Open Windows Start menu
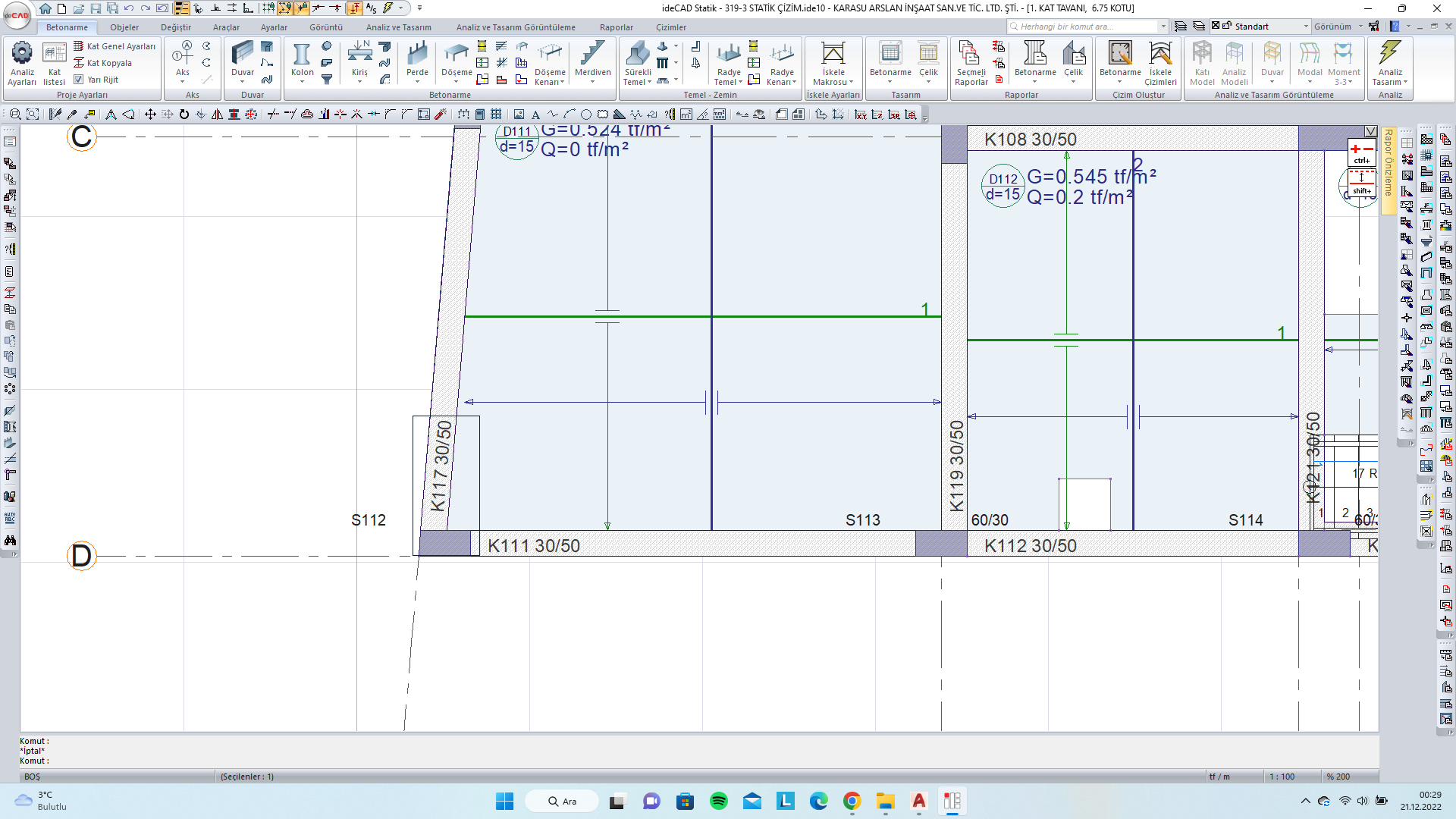The width and height of the screenshot is (1456, 819). [504, 801]
